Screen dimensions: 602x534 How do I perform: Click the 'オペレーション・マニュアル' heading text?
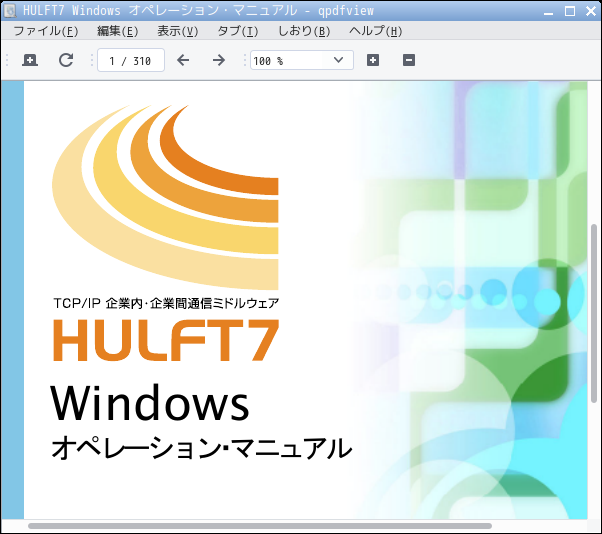[x=202, y=448]
